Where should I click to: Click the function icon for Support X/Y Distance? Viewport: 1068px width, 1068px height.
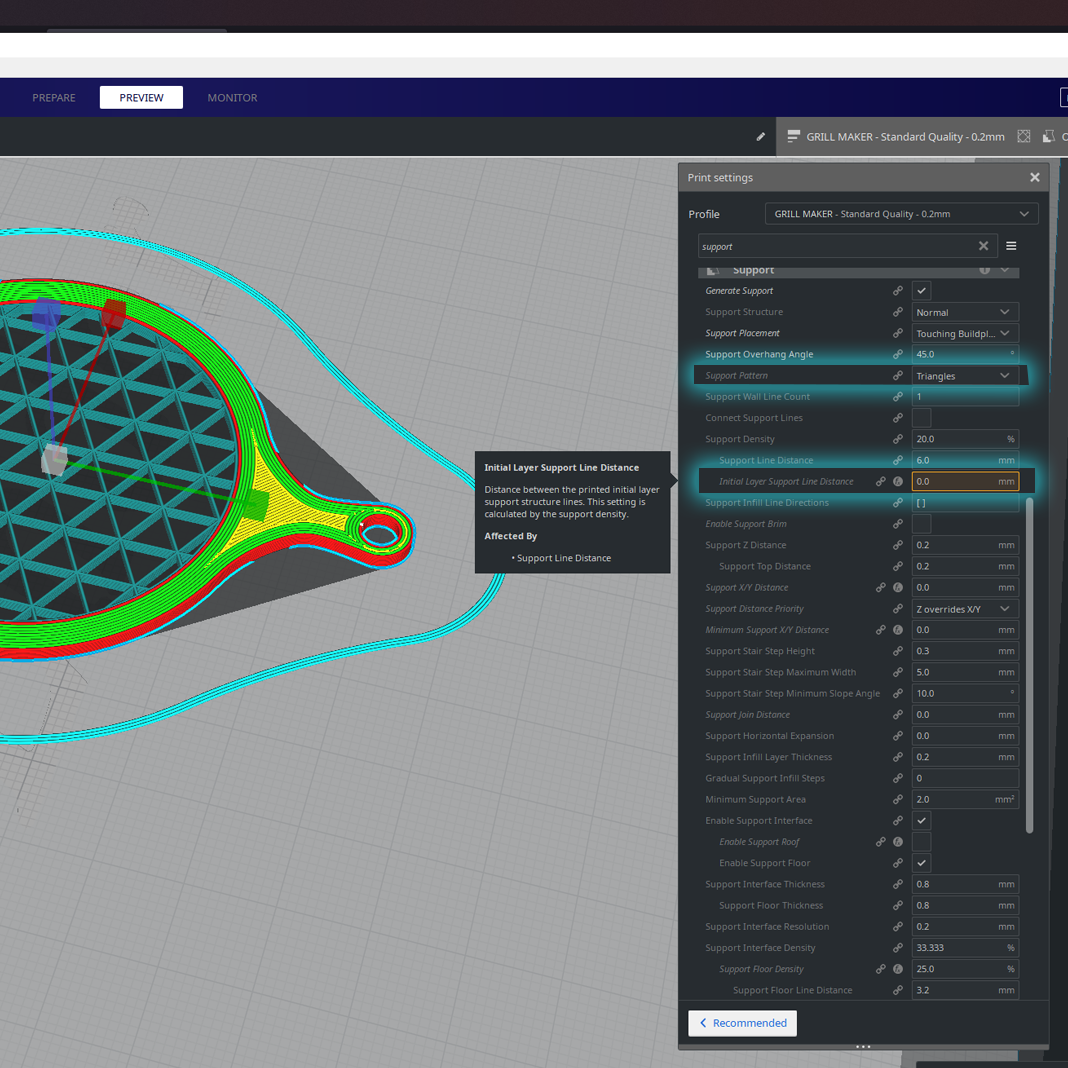pos(898,587)
